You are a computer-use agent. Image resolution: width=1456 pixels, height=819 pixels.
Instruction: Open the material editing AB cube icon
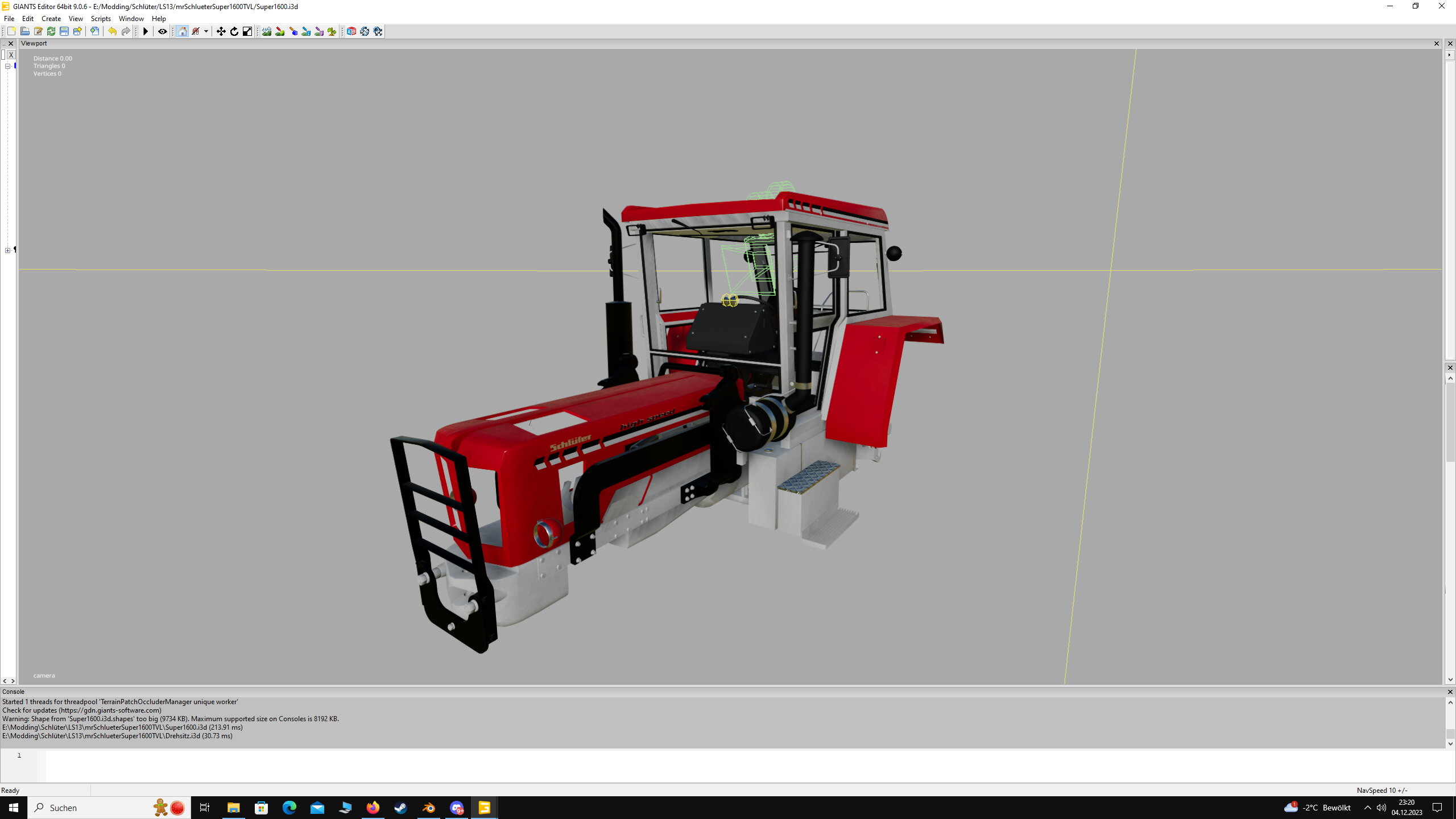[351, 31]
